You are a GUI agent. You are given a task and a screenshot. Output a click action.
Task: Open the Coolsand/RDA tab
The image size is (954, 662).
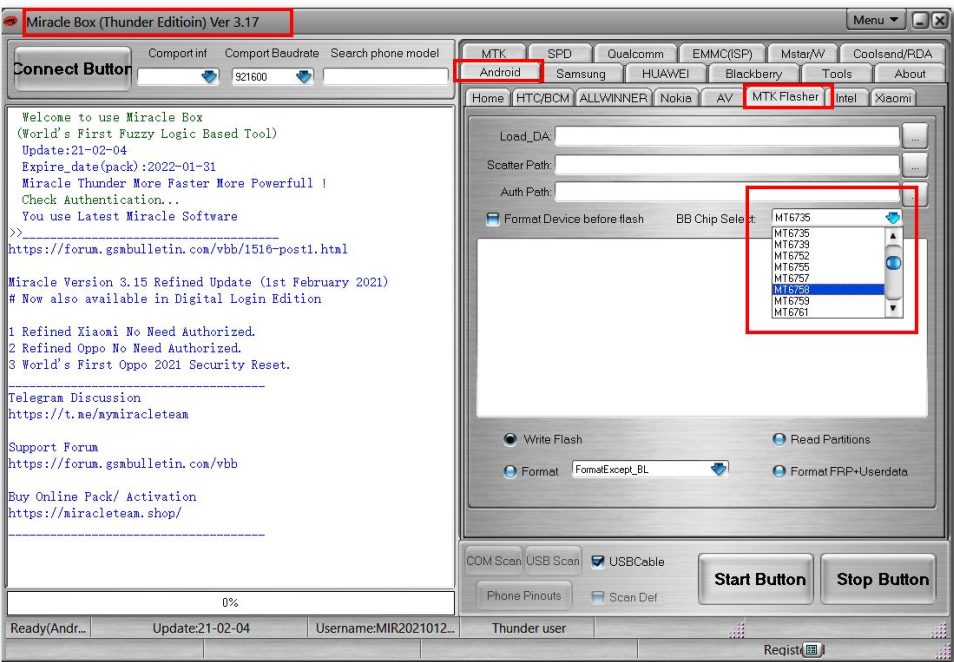pyautogui.click(x=892, y=54)
